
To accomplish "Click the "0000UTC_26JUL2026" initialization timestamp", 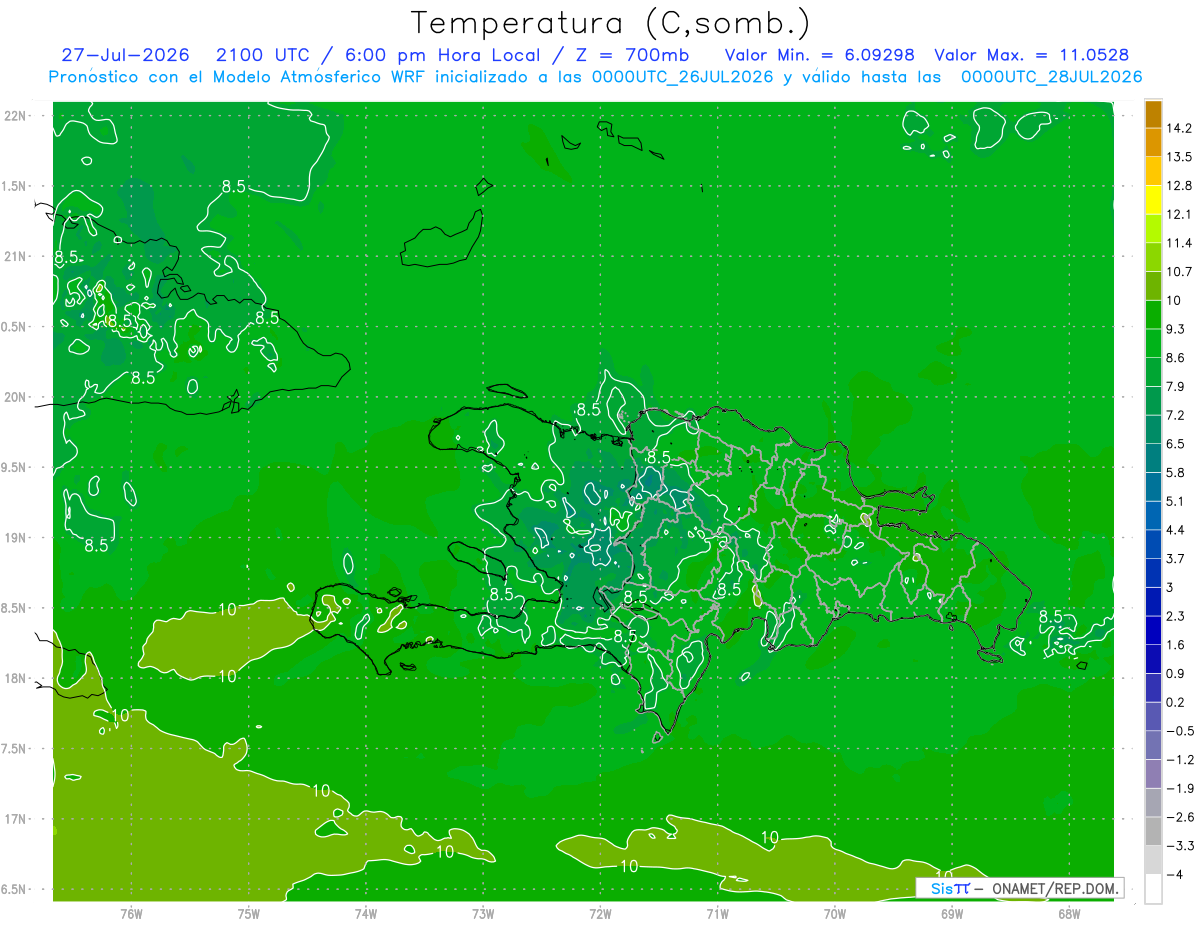I will pos(683,77).
